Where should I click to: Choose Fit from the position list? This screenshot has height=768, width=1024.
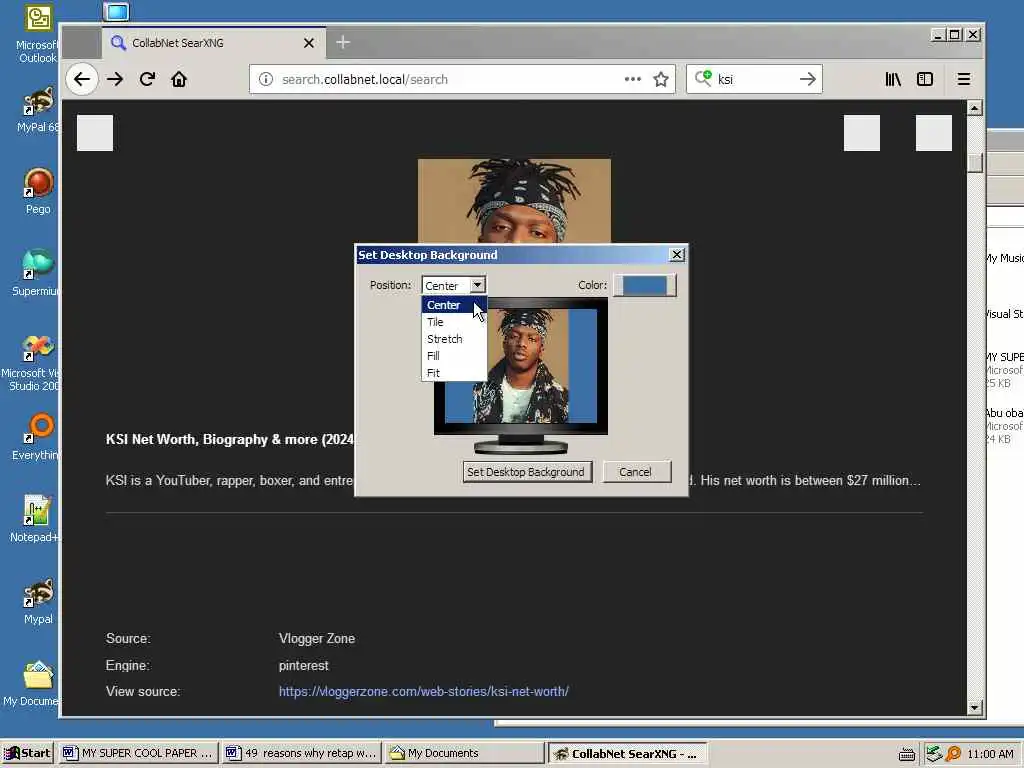click(x=455, y=373)
